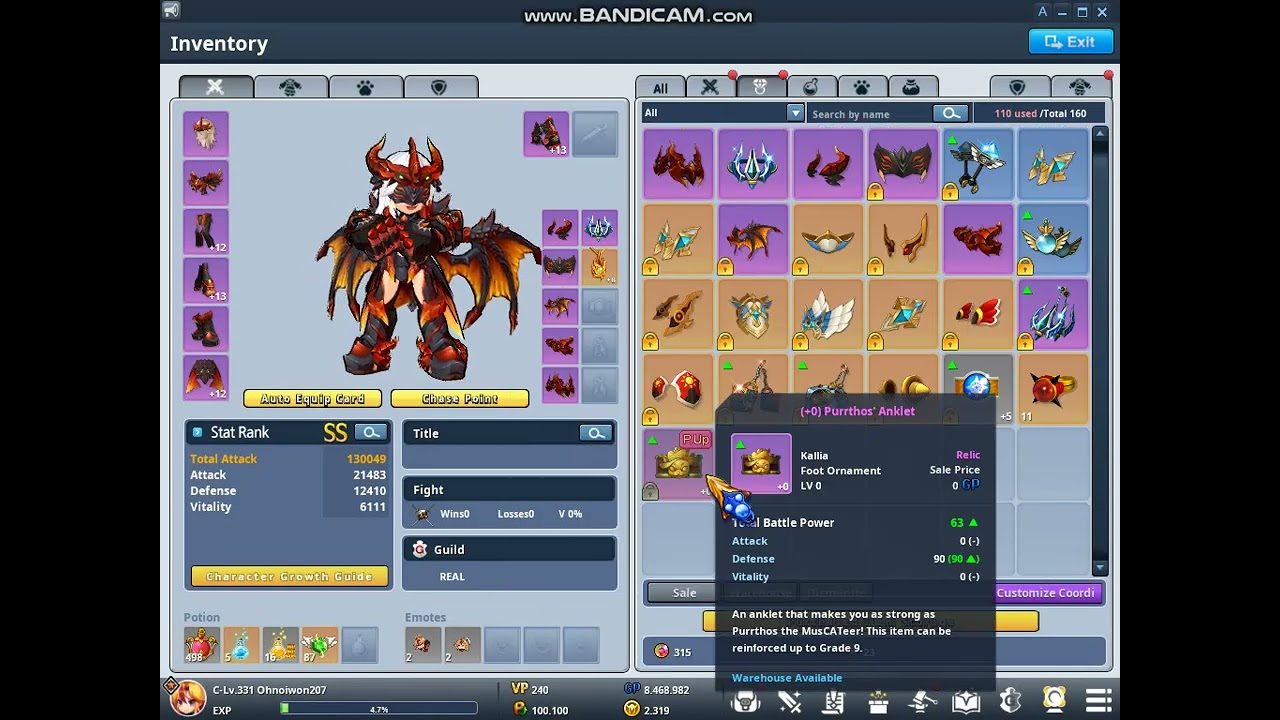Select the first emote slot
1280x720 pixels.
coord(423,645)
